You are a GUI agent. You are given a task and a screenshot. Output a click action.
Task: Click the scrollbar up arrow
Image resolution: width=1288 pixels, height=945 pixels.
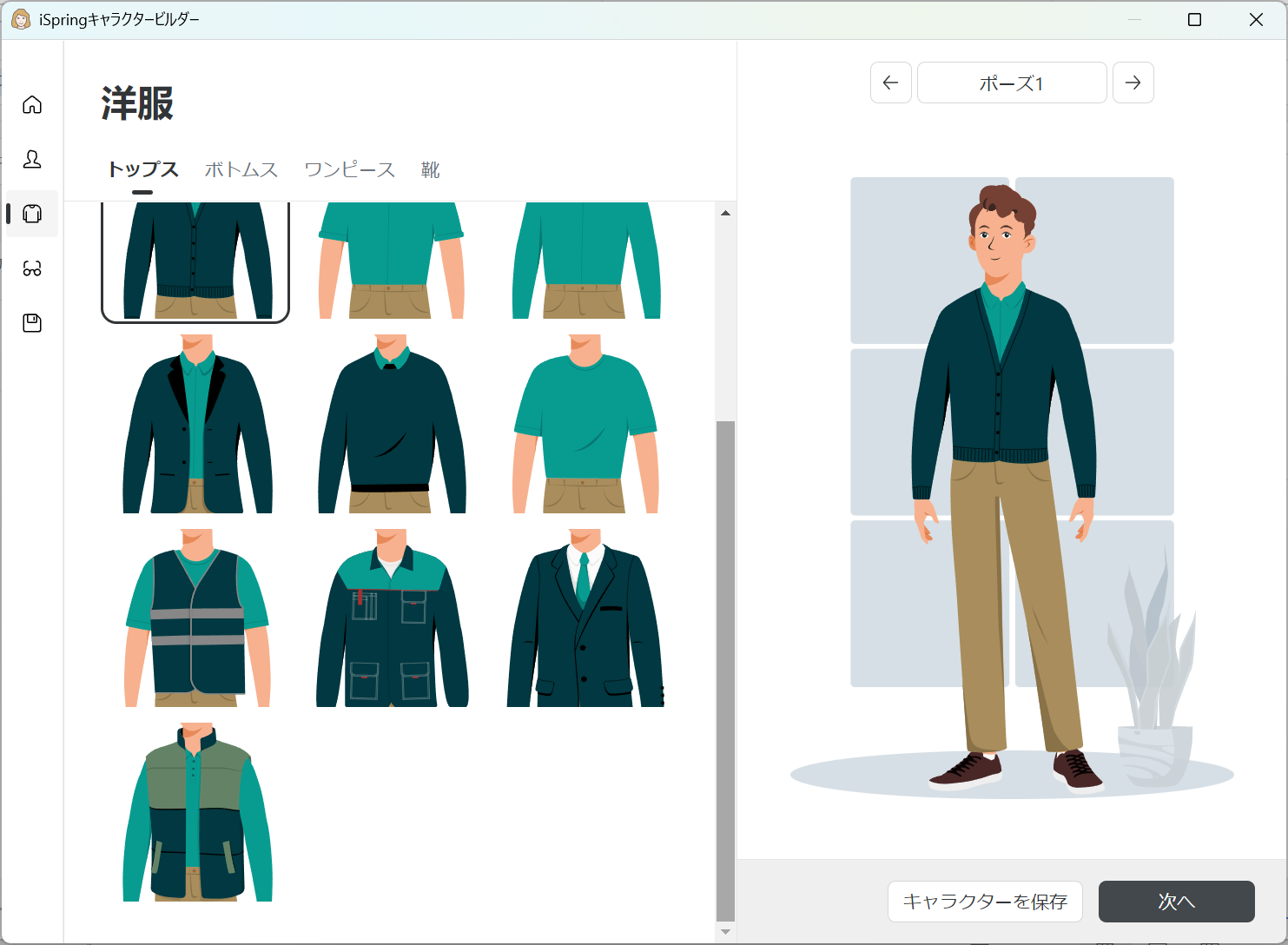pyautogui.click(x=723, y=211)
